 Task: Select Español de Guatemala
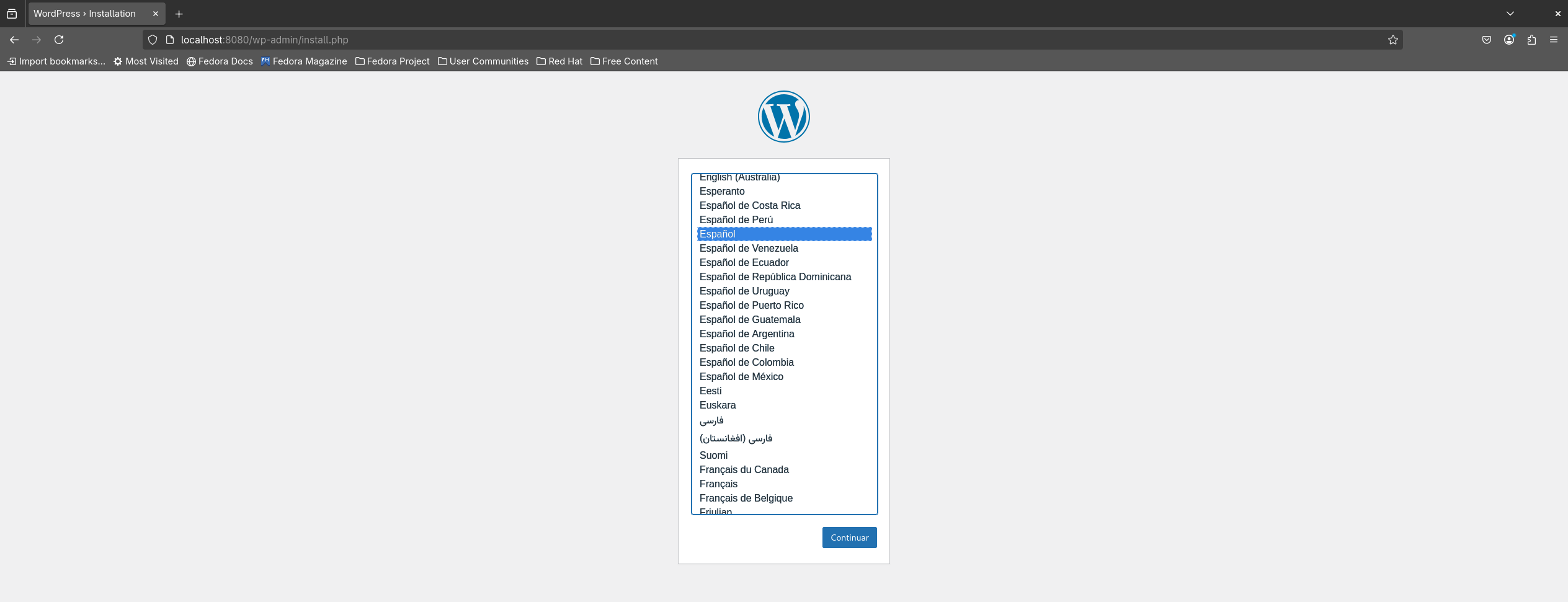[784, 320]
